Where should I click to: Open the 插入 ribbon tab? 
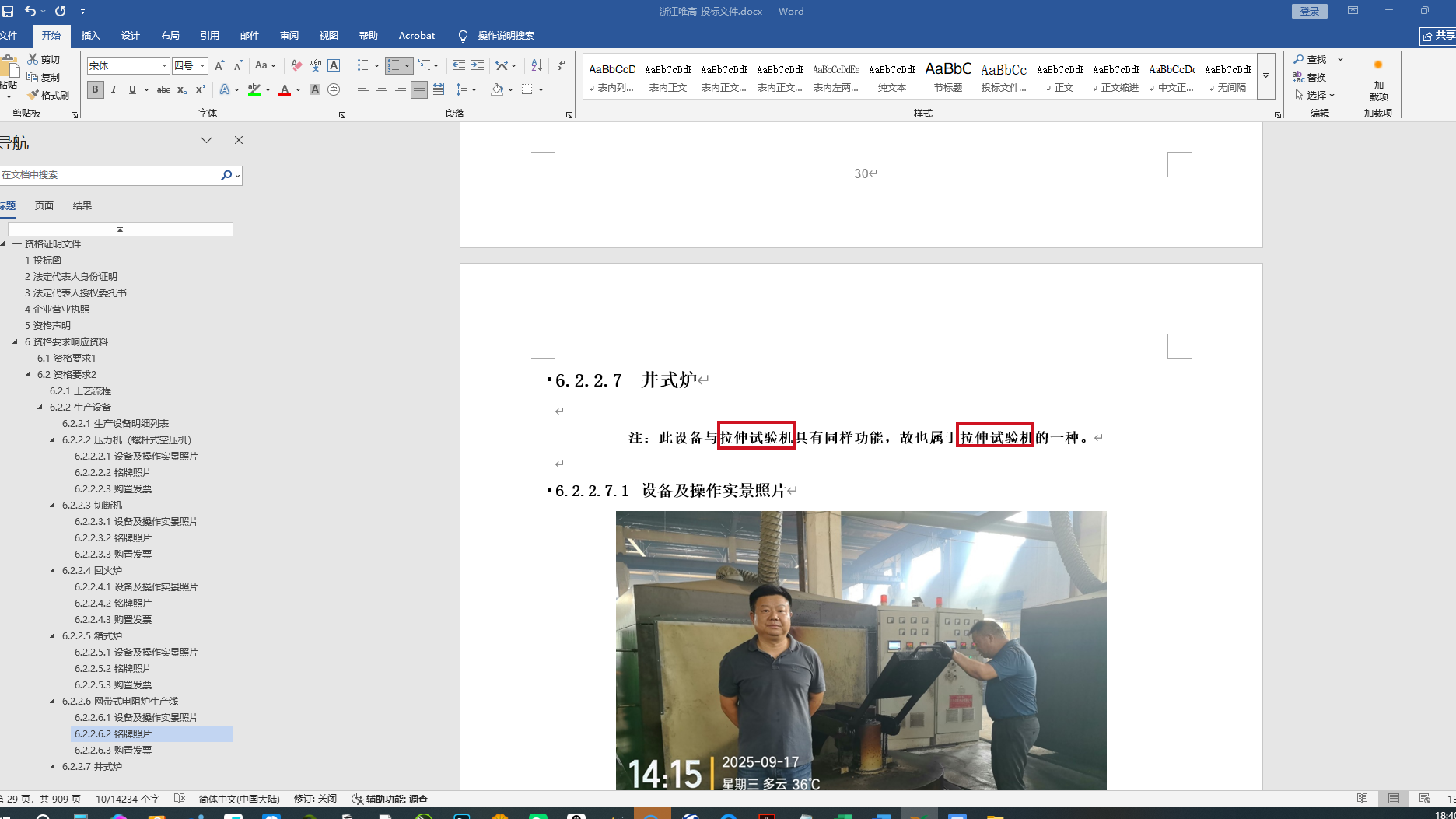click(91, 36)
